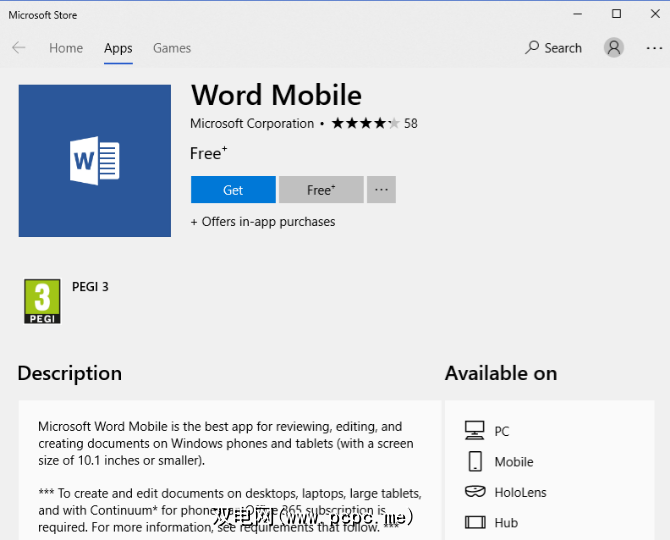This screenshot has width=670, height=540.
Task: Click the Description heading
Action: (x=70, y=373)
